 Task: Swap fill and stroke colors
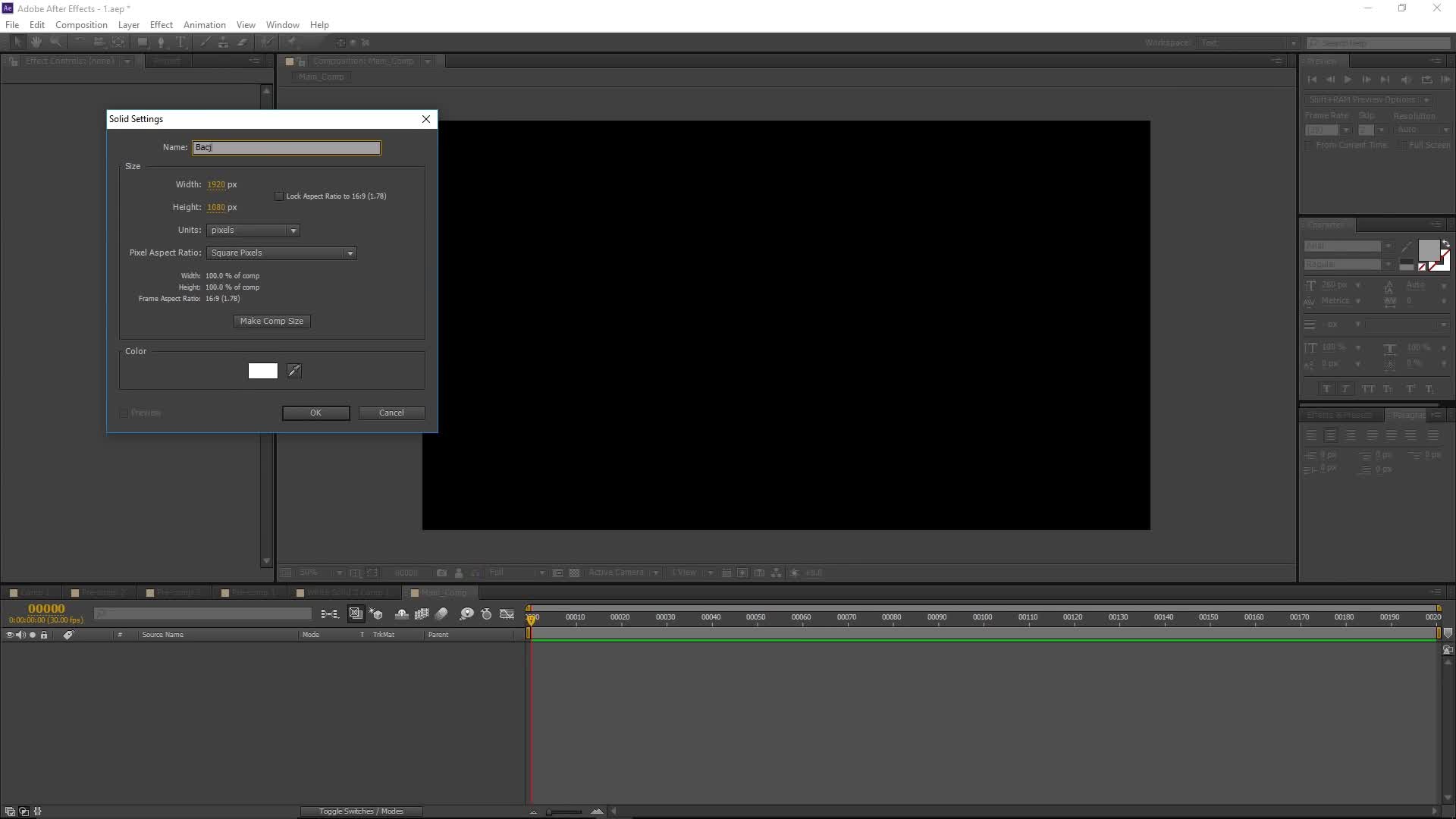[1445, 243]
